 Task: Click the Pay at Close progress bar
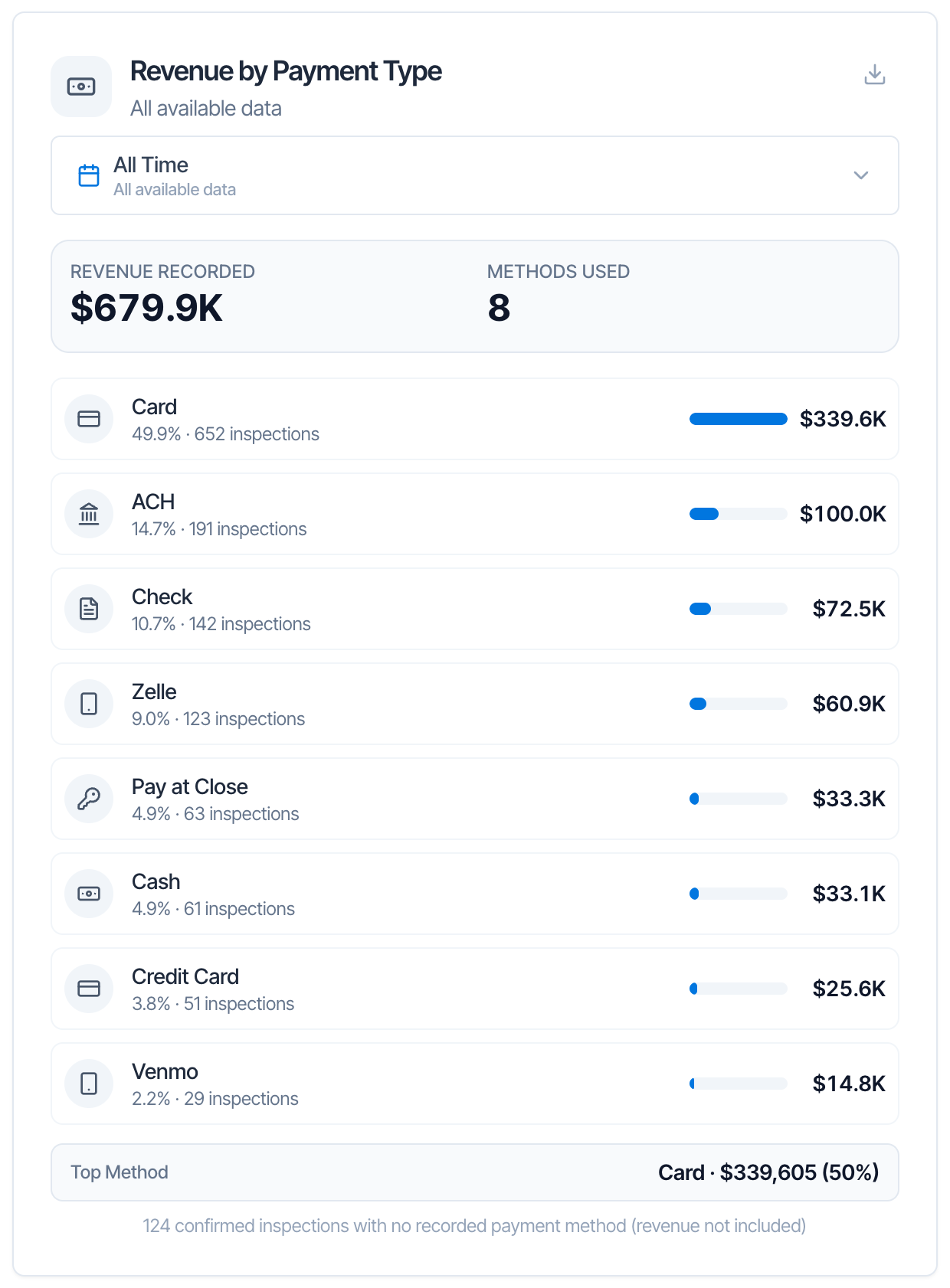[739, 799]
